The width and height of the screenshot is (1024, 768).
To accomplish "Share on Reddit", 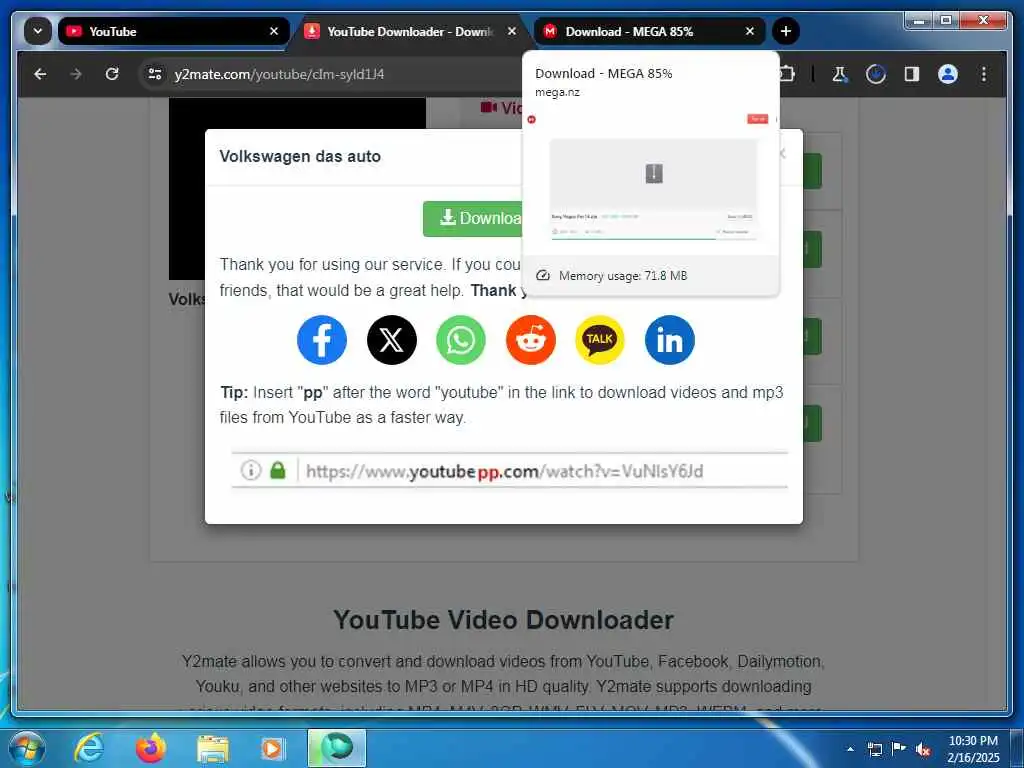I will [x=531, y=340].
